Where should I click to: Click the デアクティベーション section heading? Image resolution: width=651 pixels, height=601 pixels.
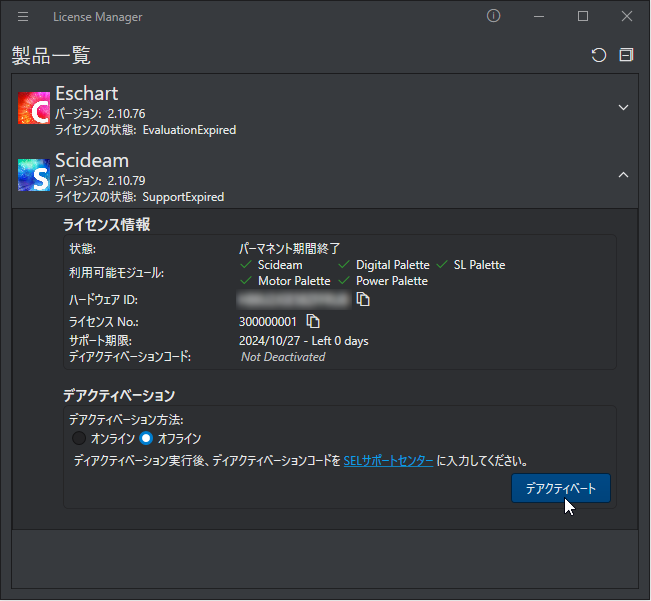[119, 395]
